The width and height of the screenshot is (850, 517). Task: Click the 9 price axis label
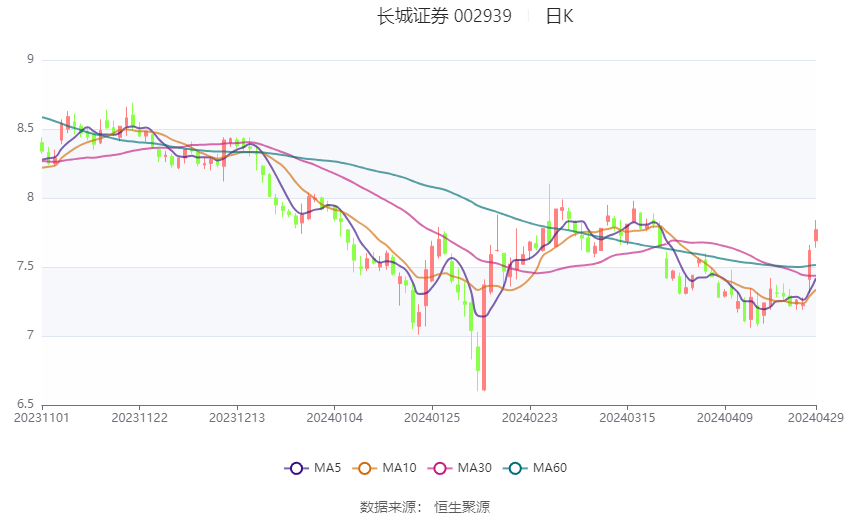click(30, 60)
